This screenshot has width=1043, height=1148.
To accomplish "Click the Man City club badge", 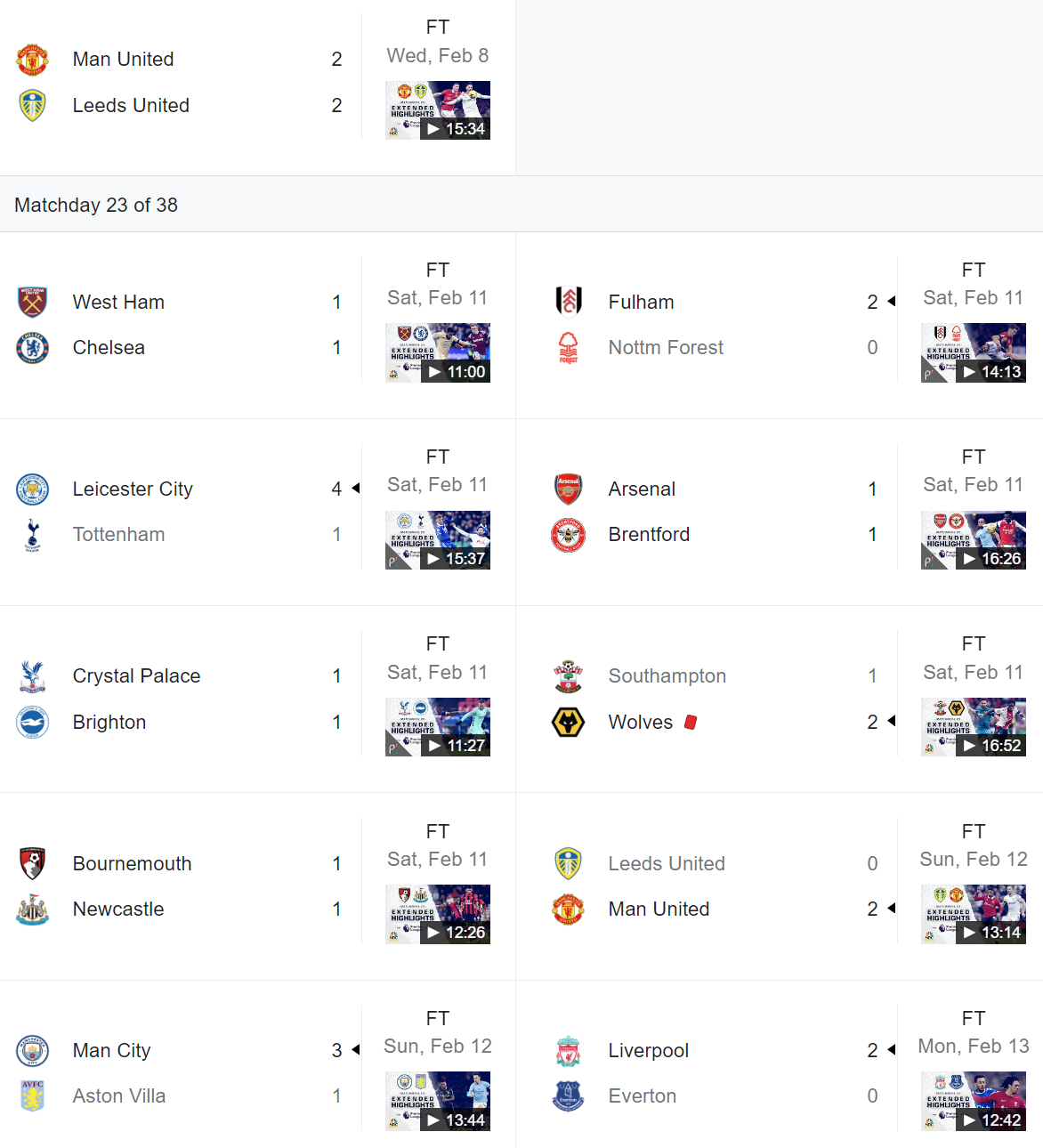I will click(32, 1050).
